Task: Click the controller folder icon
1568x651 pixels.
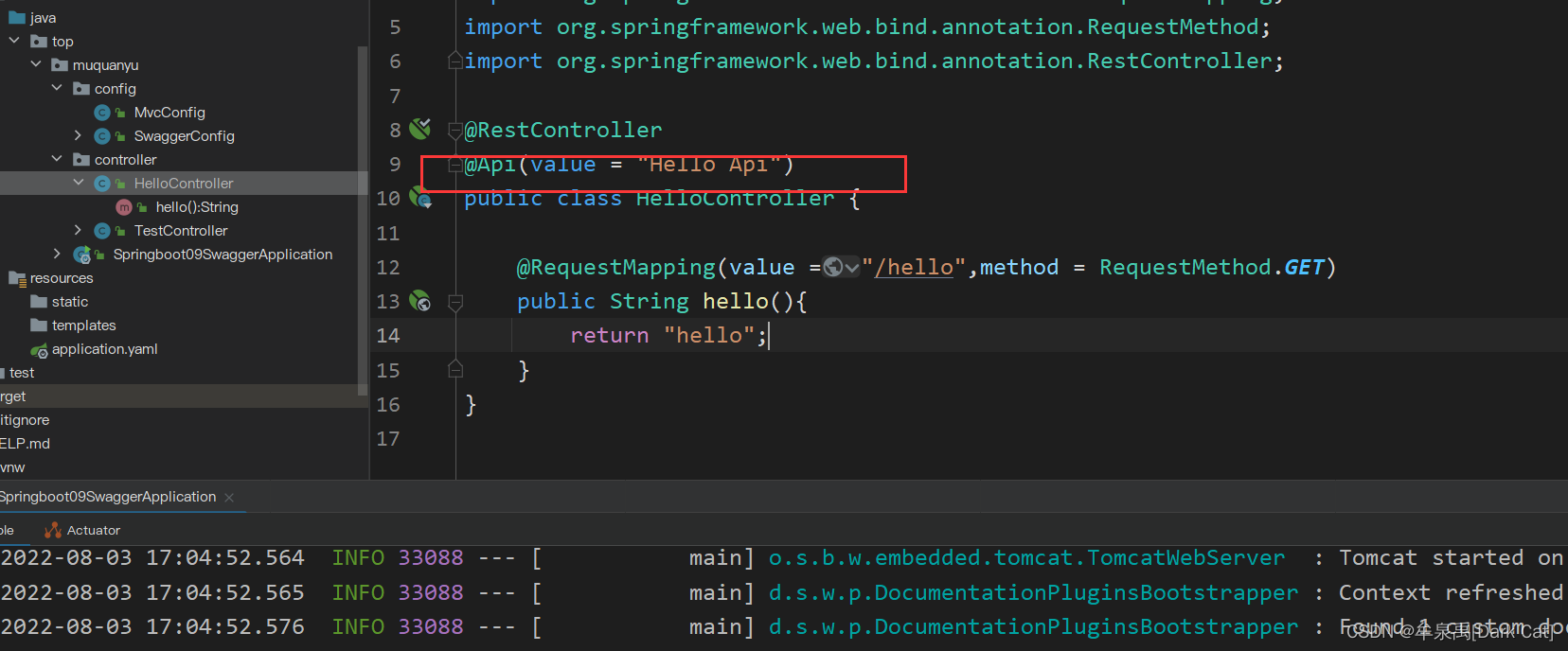Action: click(x=81, y=160)
